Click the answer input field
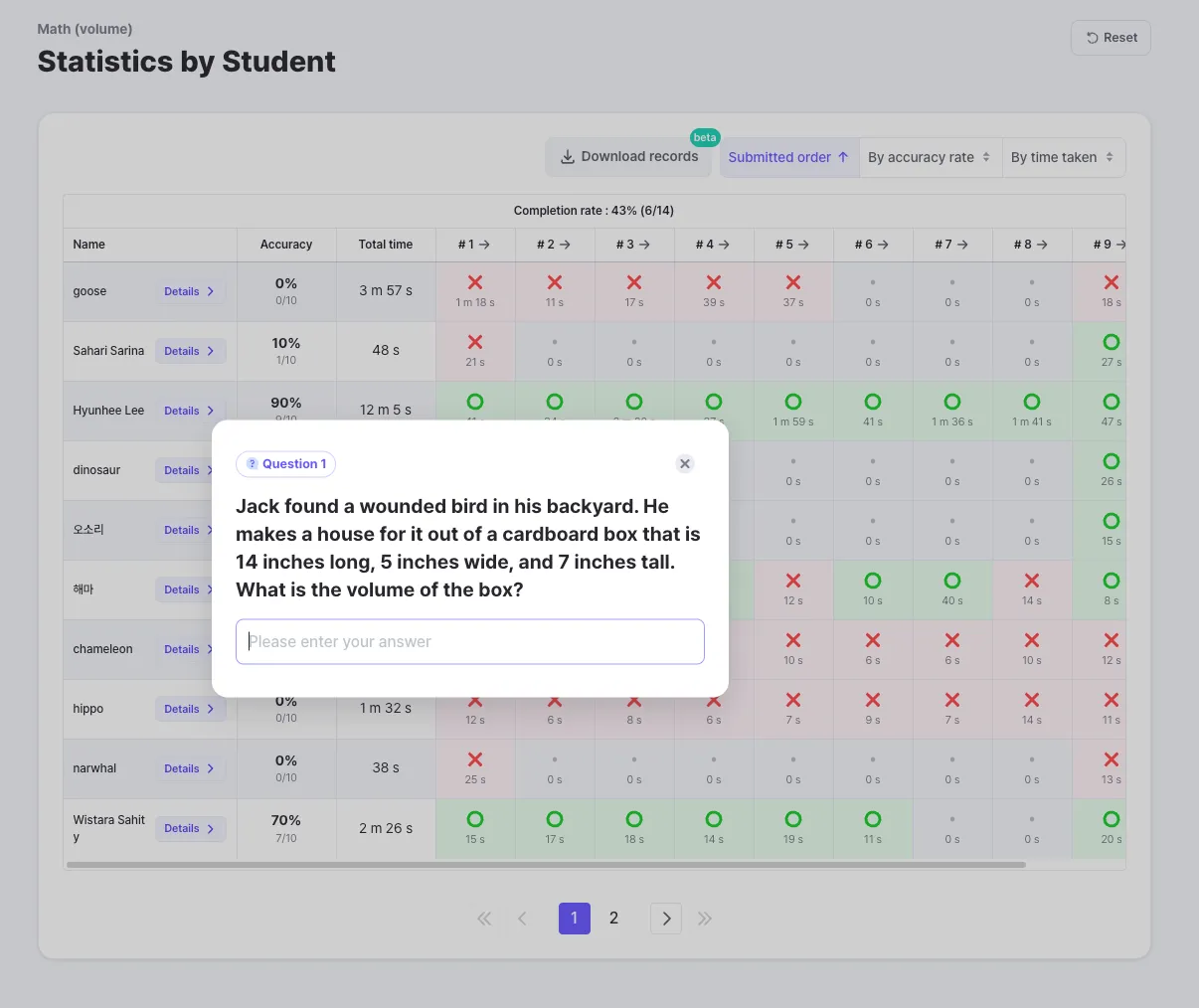This screenshot has width=1199, height=1008. click(x=470, y=642)
